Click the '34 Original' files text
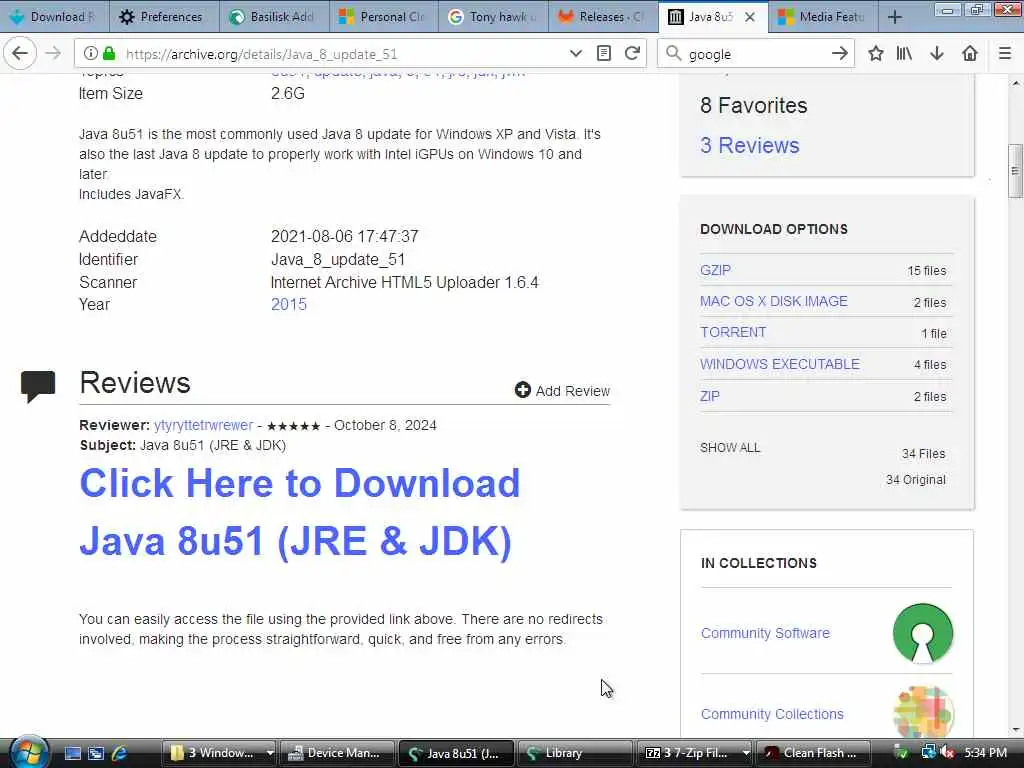 (916, 479)
